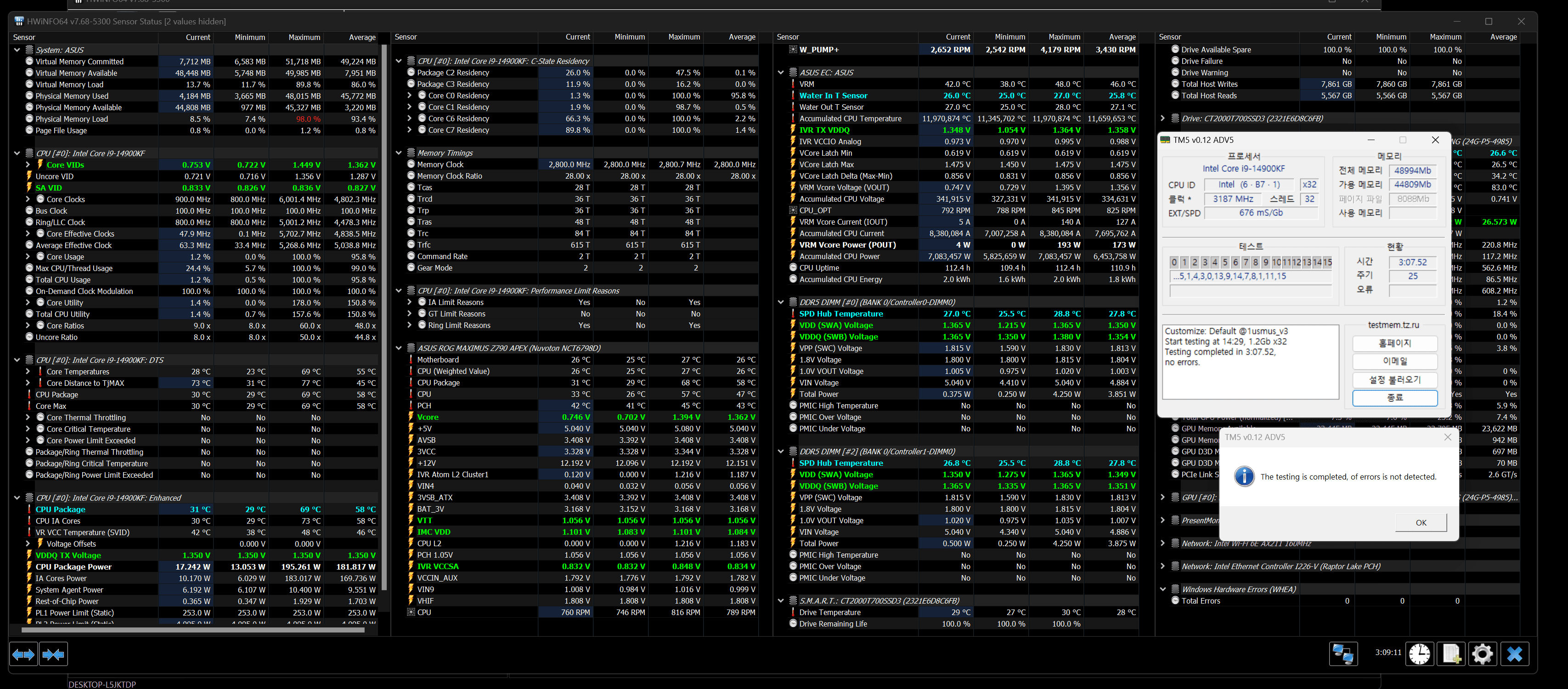
Task: Click the Total Errors WHEA sensor icon
Action: (x=1175, y=601)
